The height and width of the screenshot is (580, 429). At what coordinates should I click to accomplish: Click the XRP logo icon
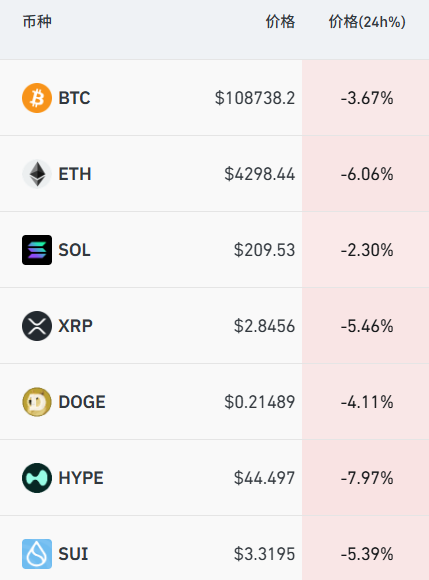(37, 326)
